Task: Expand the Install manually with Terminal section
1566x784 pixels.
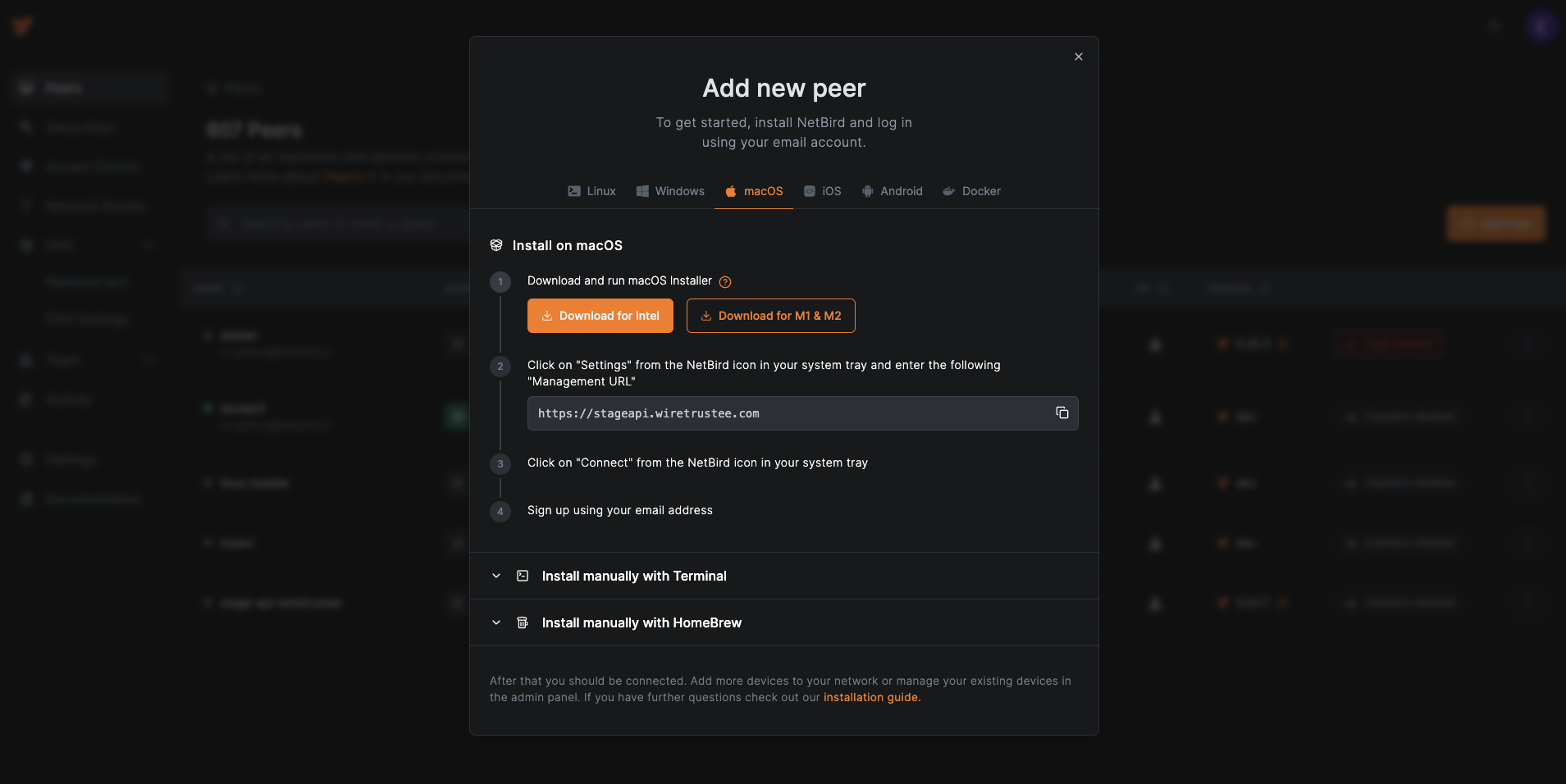Action: pyautogui.click(x=633, y=576)
